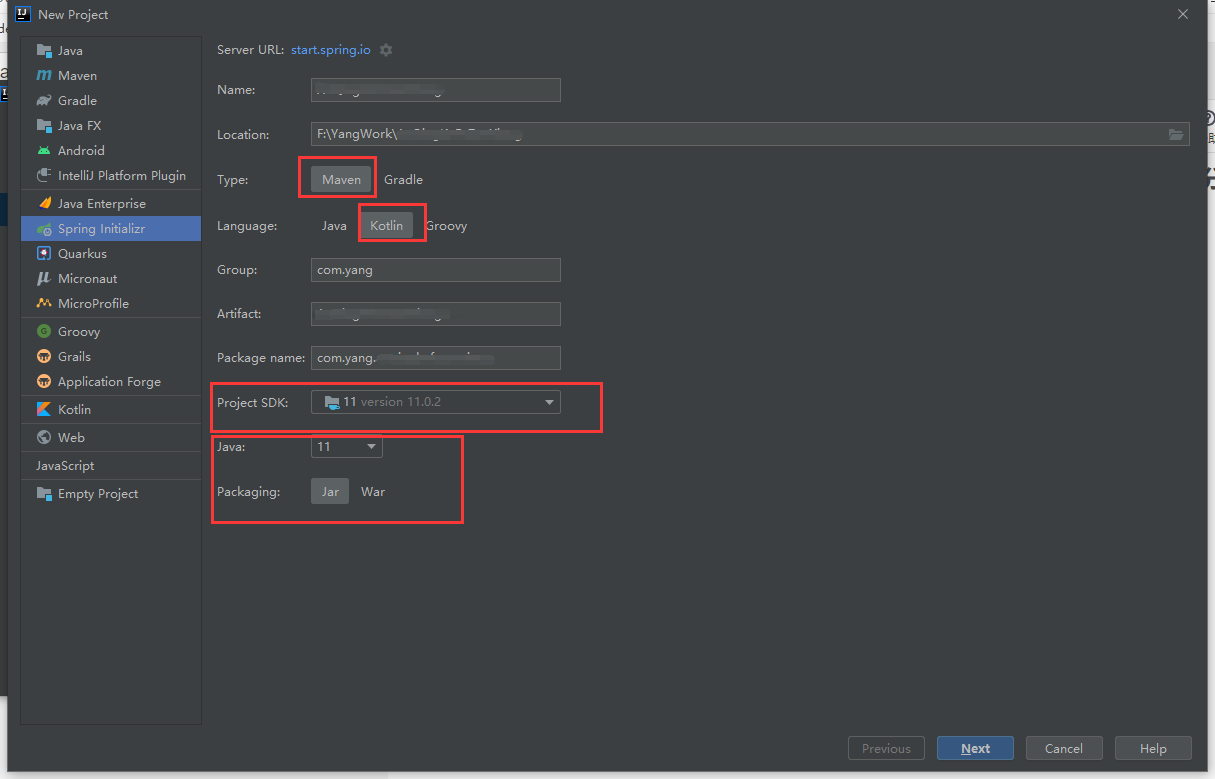Select the Micronaut mu icon
The image size is (1215, 779).
click(44, 278)
